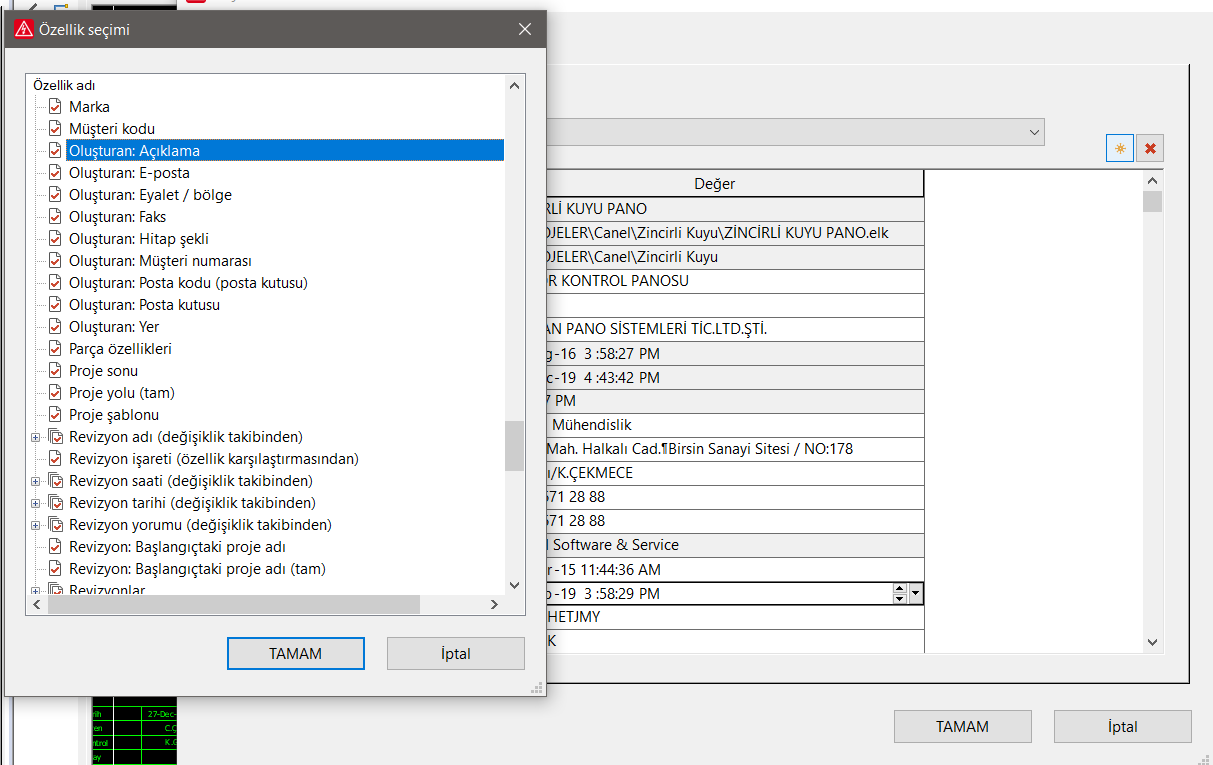Select Oluşturan: Posta kodu (posta kutusu)

point(188,283)
